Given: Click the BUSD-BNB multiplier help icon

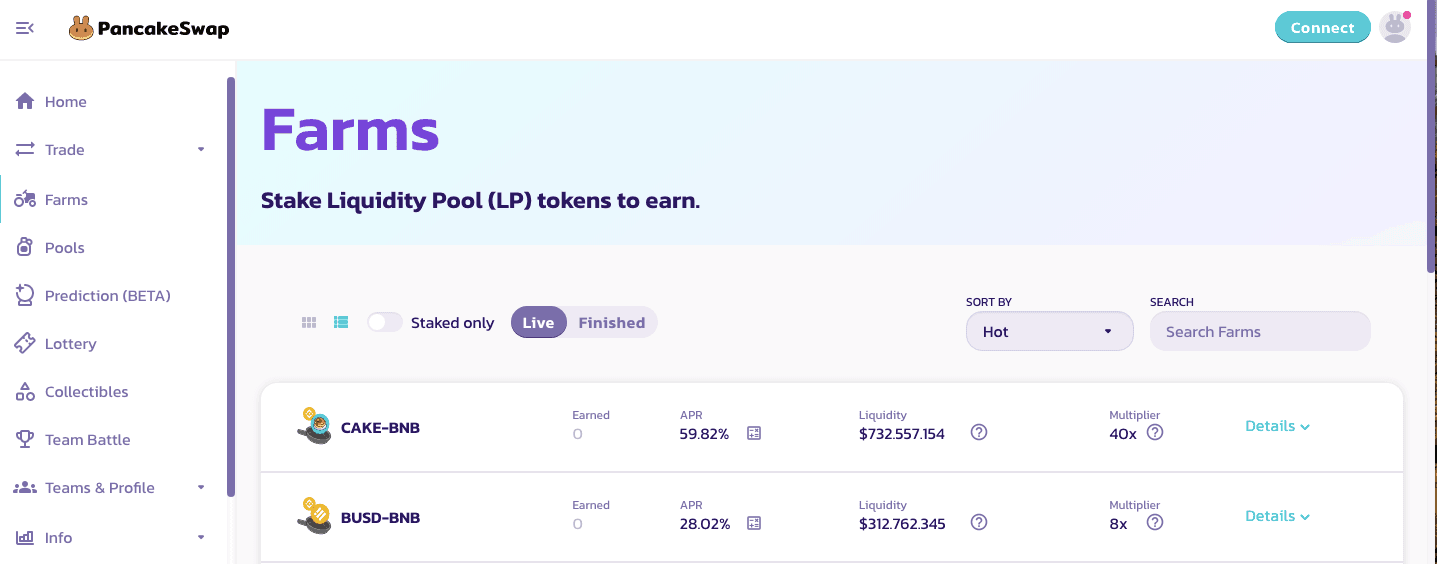Looking at the screenshot, I should pos(1155,523).
